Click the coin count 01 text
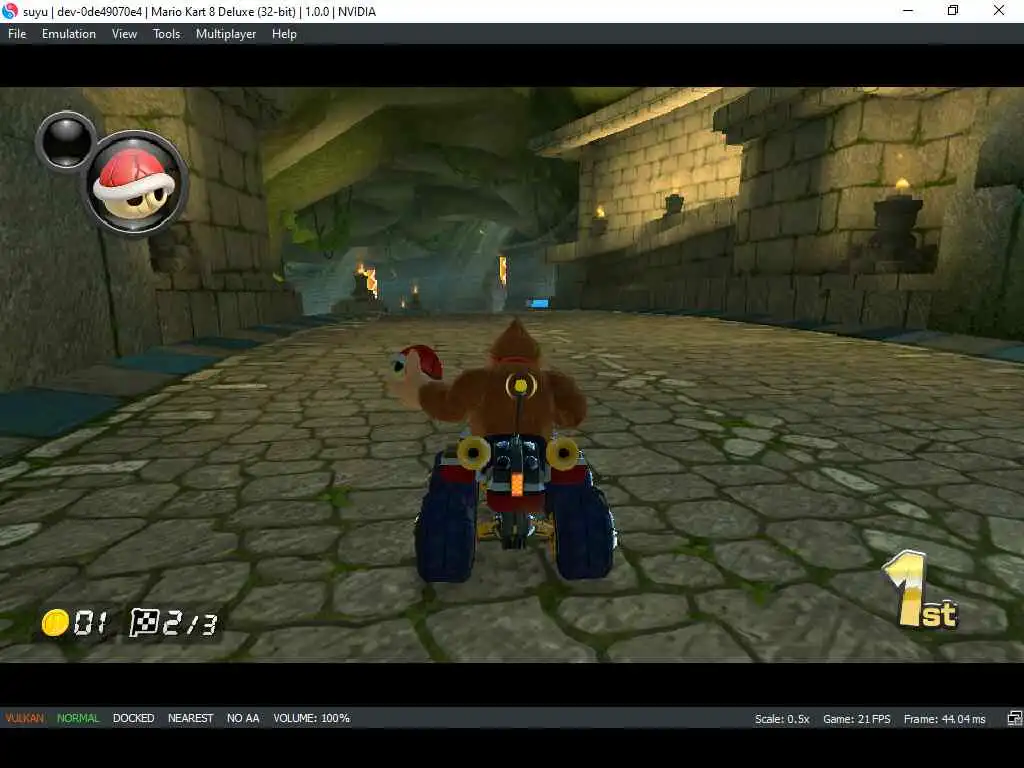Screen dimensions: 1024x768 click(x=90, y=623)
